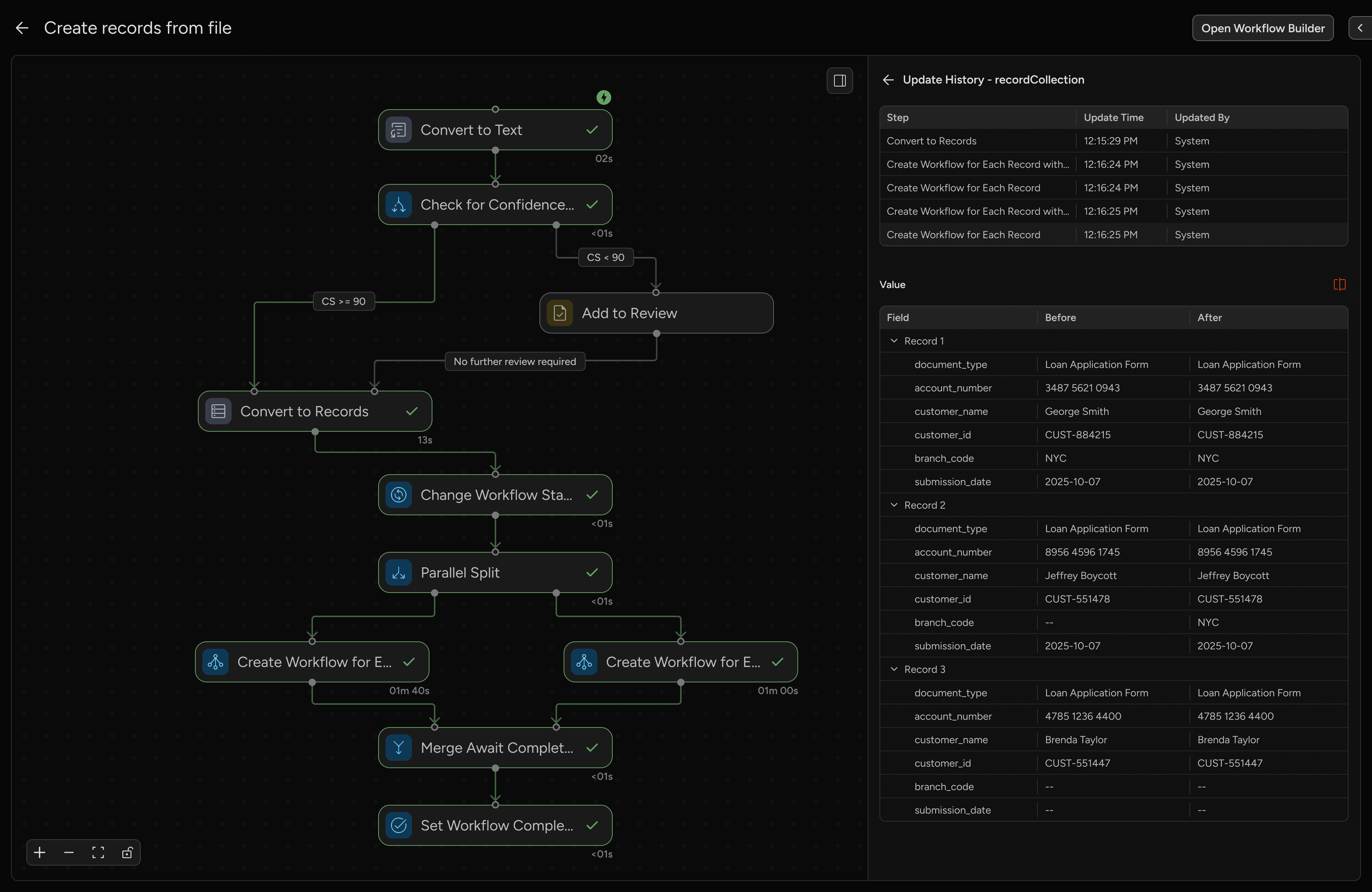The image size is (1372, 892).
Task: Click the Merge Await Completion node icon
Action: coord(398,747)
